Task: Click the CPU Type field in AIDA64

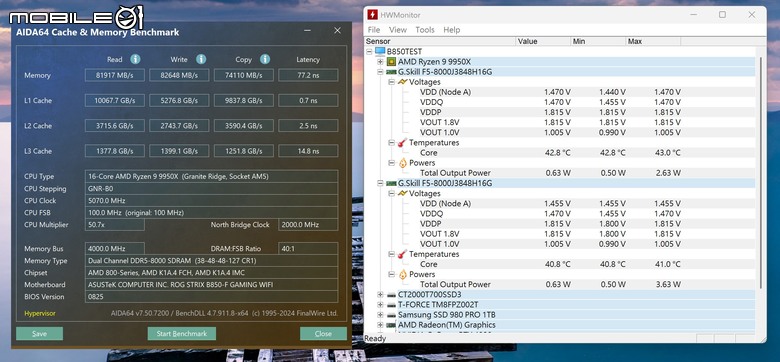Action: (x=211, y=177)
